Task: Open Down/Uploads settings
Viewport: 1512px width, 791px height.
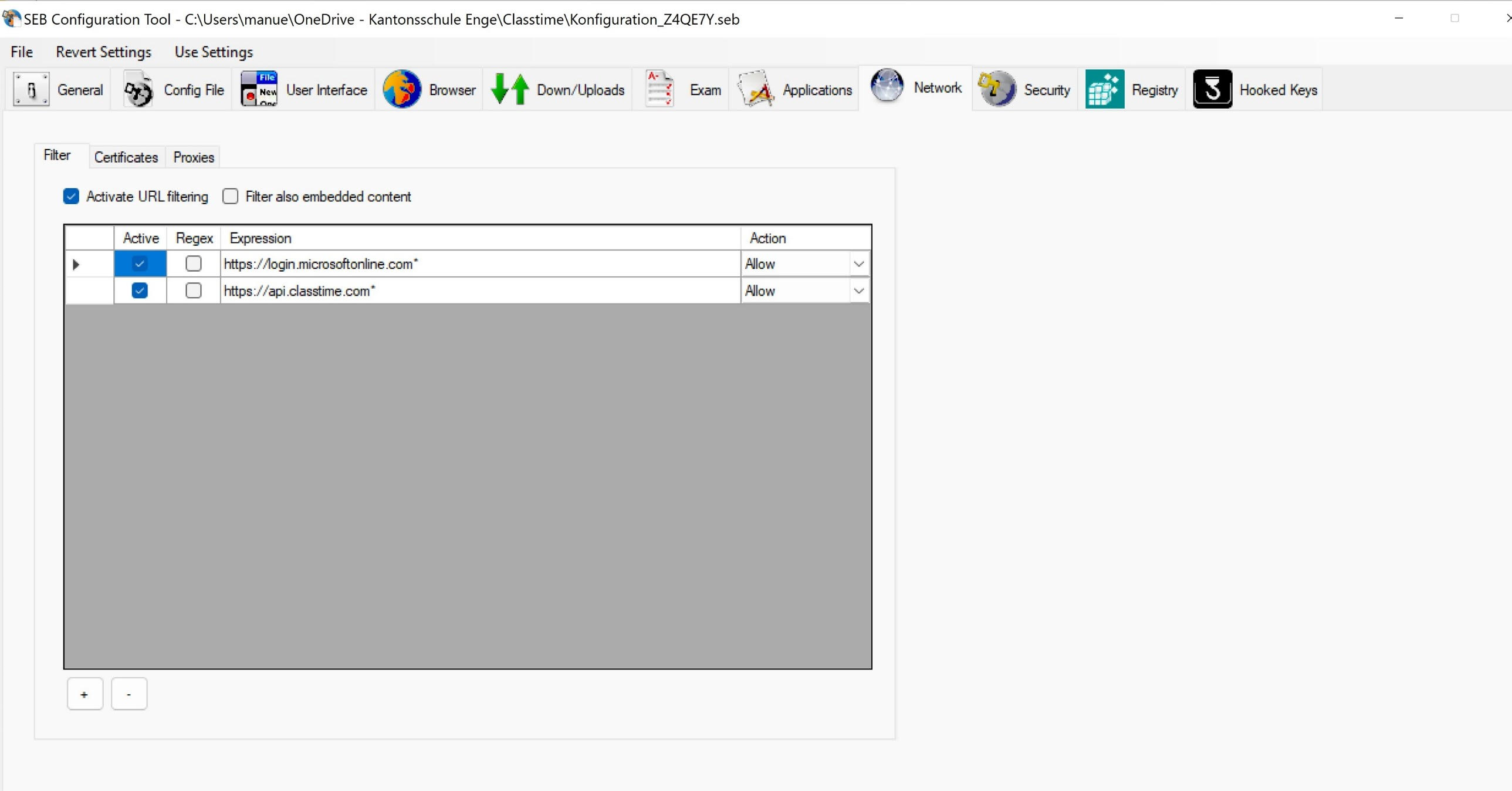Action: pyautogui.click(x=510, y=89)
